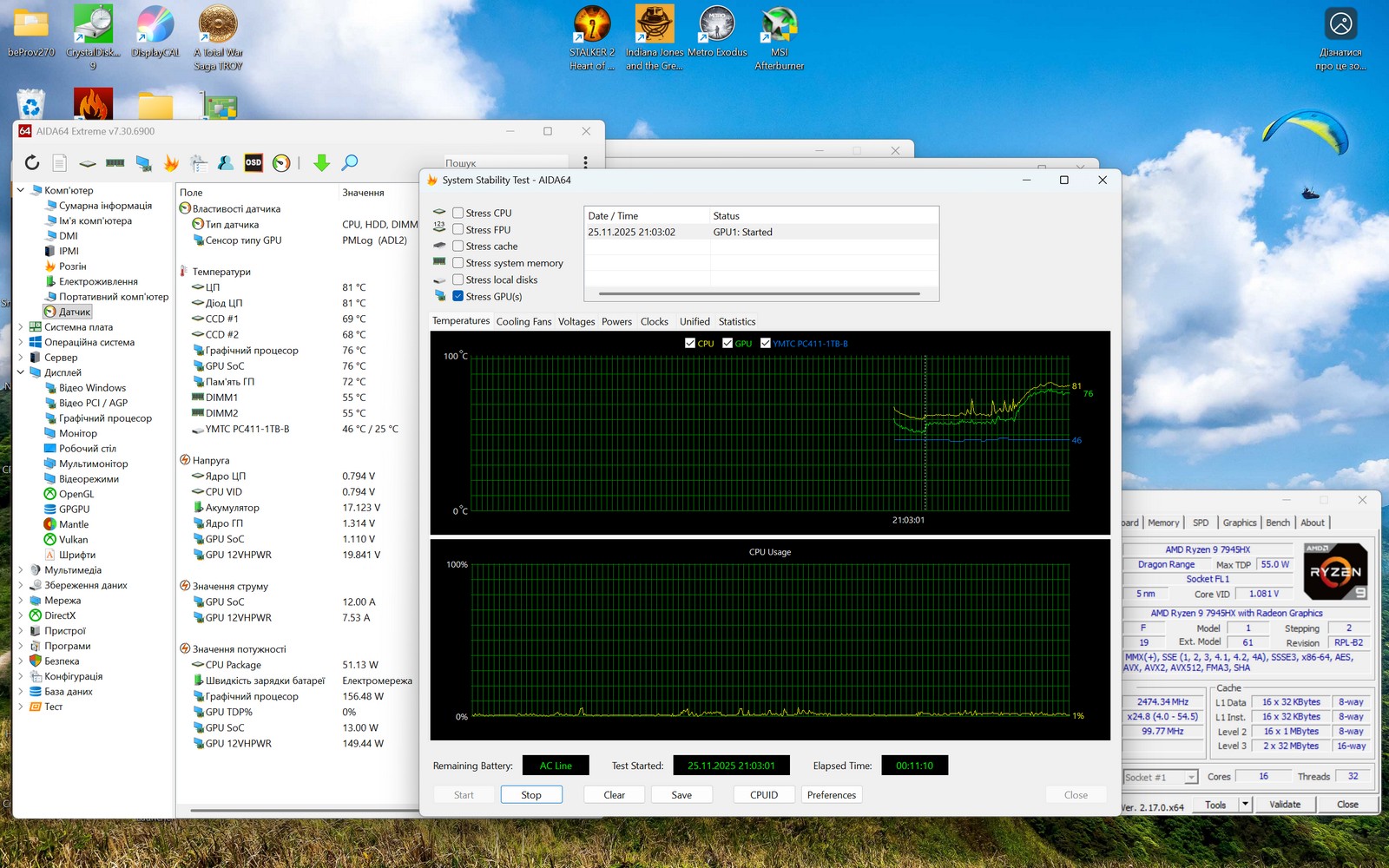The image size is (1389, 868).
Task: Switch to the Cooling Fans tab
Action: click(523, 321)
